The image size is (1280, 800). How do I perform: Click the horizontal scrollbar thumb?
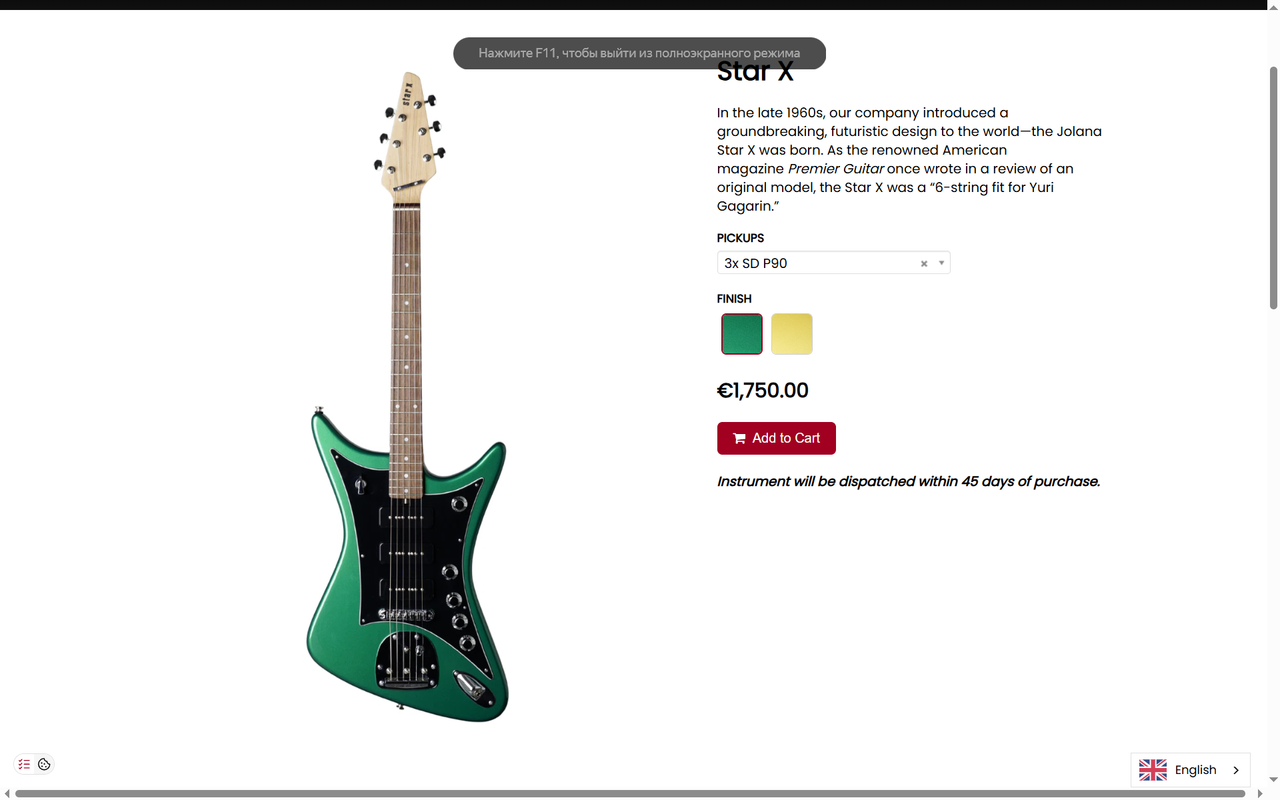click(630, 794)
